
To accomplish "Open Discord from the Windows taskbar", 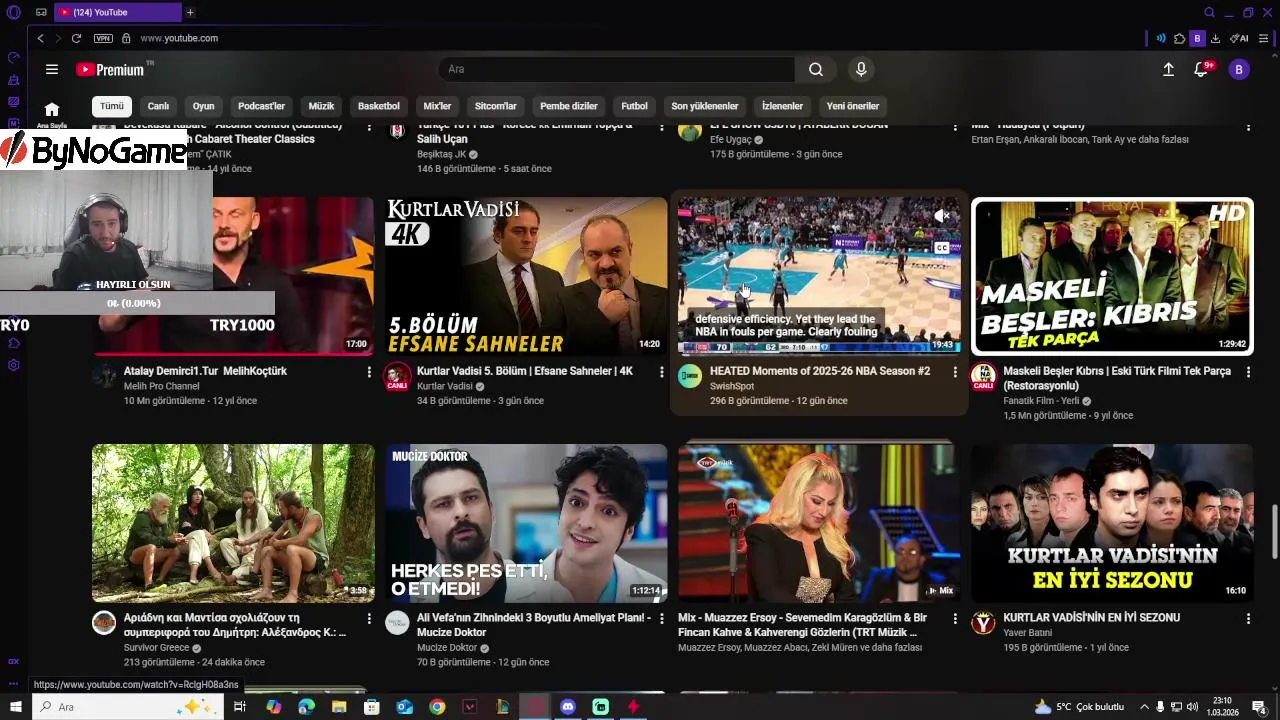I will coord(568,707).
